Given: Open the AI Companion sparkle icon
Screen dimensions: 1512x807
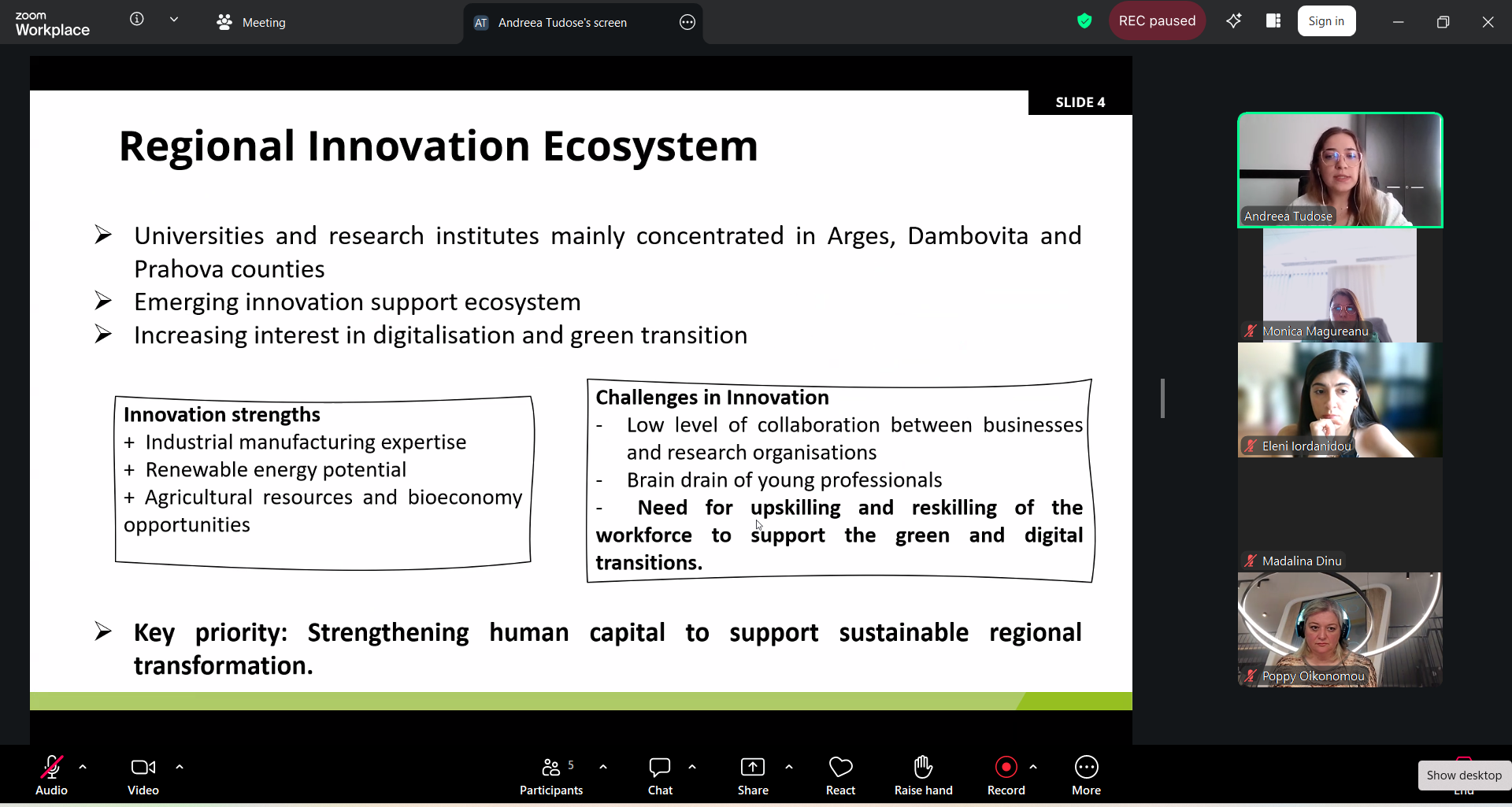Looking at the screenshot, I should pos(1233,21).
